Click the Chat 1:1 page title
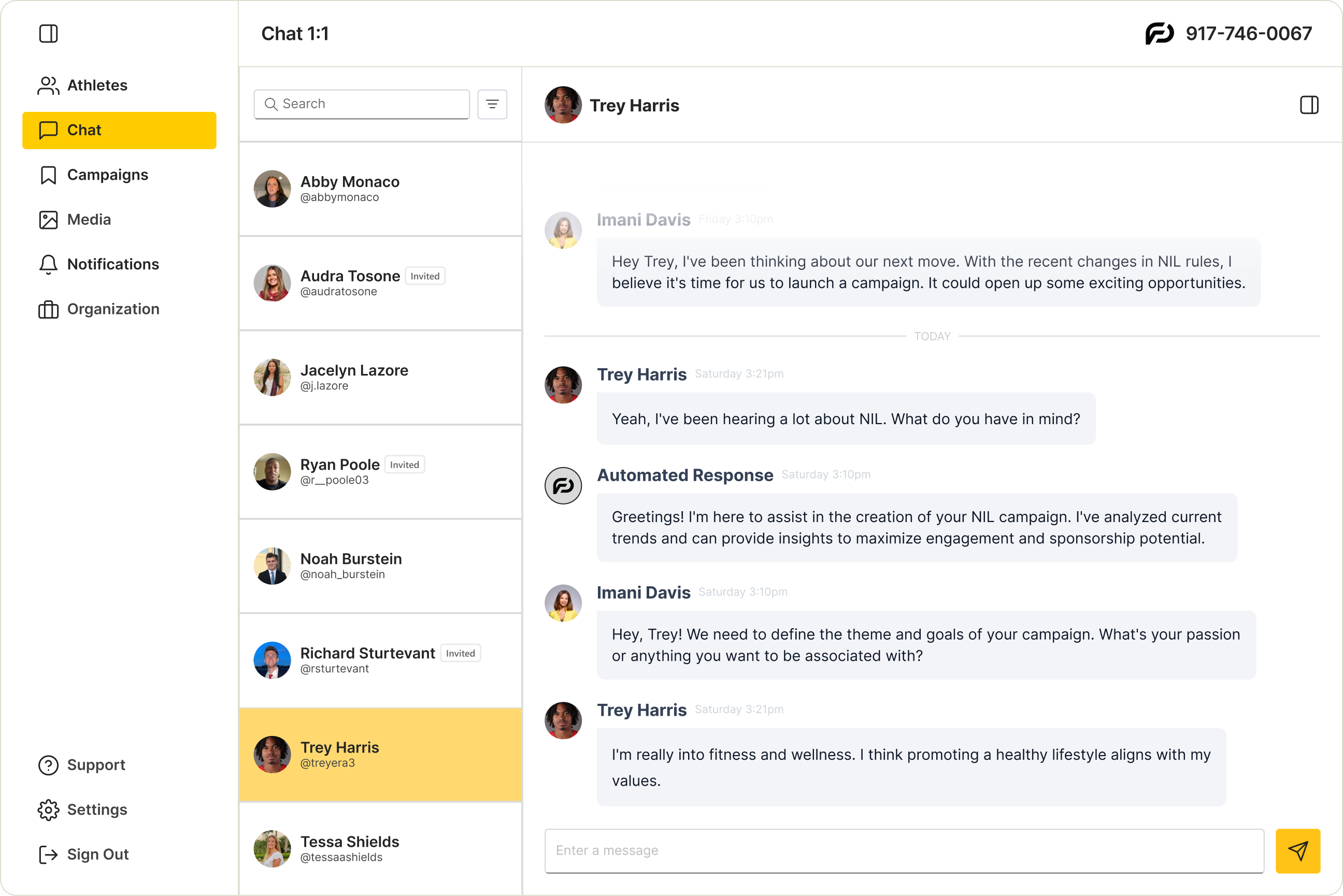 (295, 34)
